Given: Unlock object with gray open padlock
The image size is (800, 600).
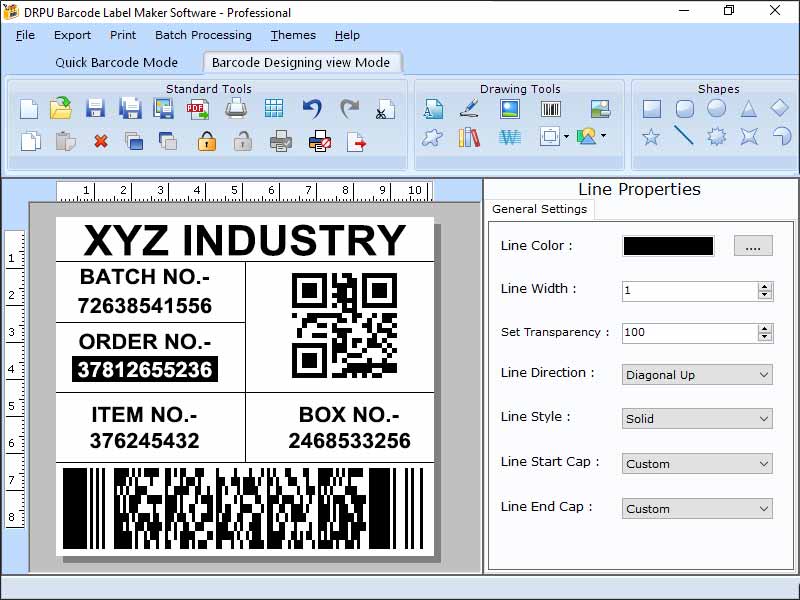Looking at the screenshot, I should click(x=243, y=141).
